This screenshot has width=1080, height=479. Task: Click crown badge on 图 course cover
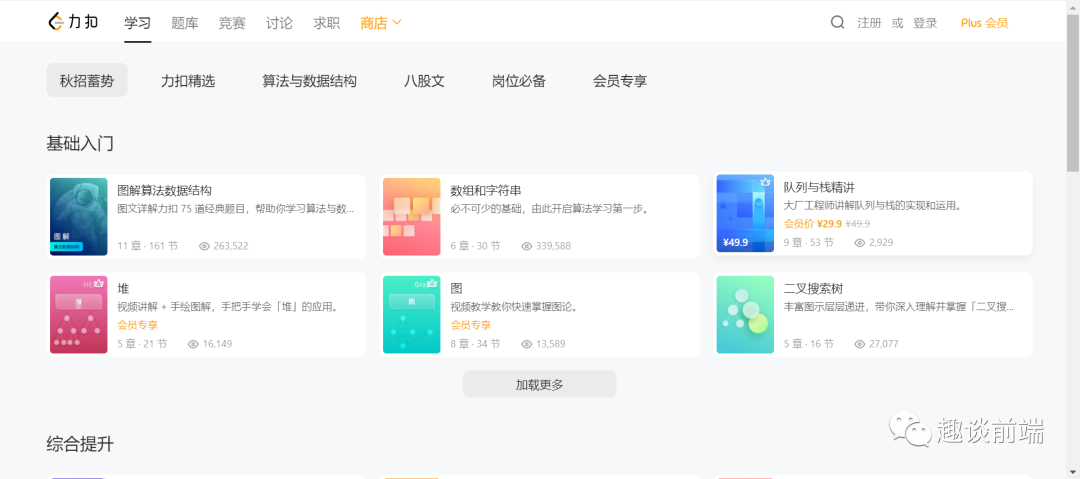click(432, 283)
